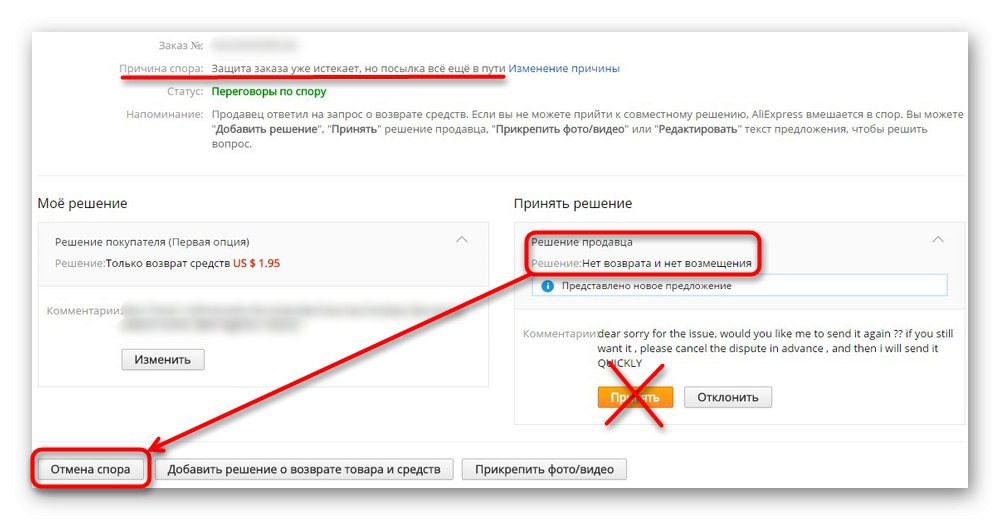Image resolution: width=1000 pixels, height=520 pixels.
Task: Collapse the Решение покупателя panel chevron
Action: click(x=462, y=240)
